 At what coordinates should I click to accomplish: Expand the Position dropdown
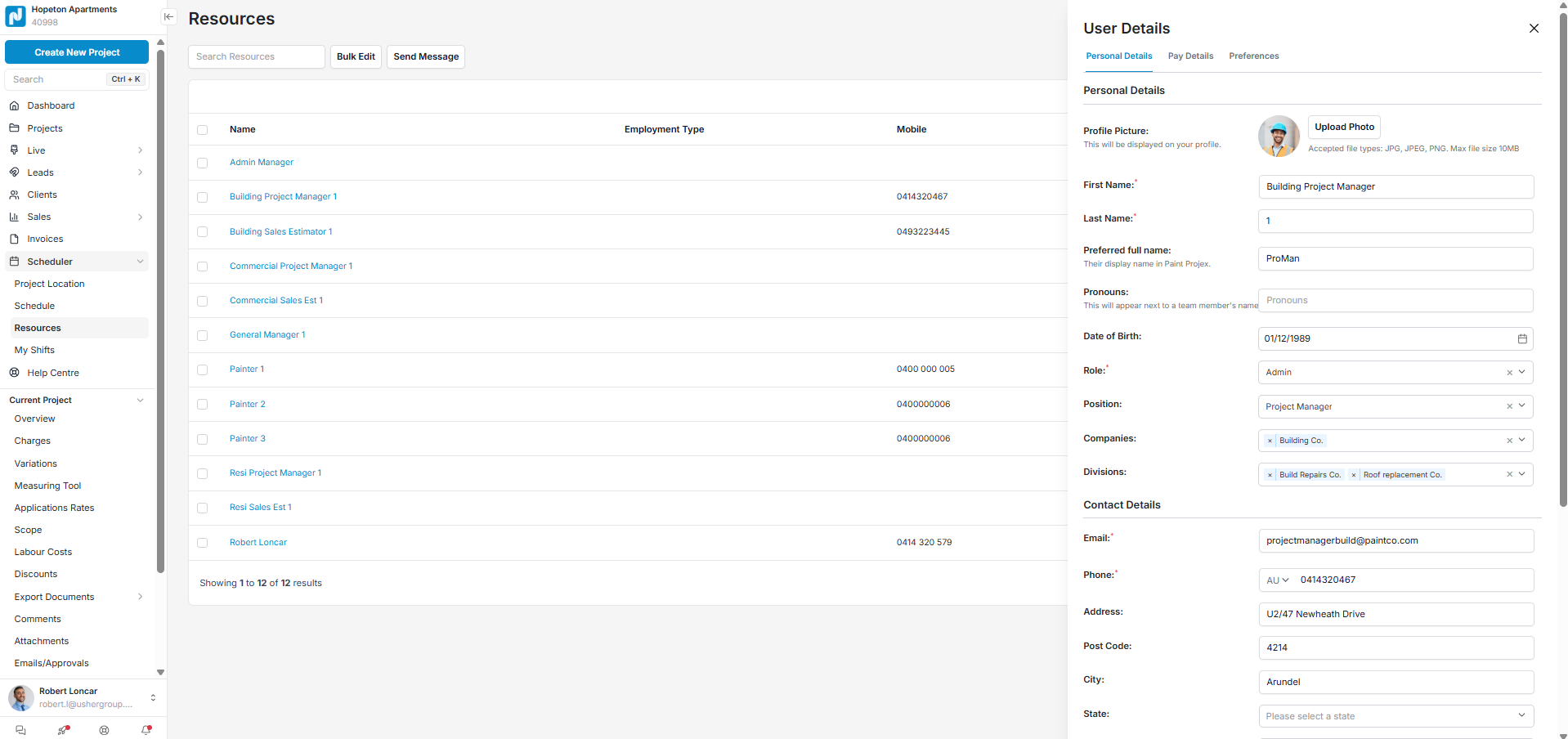click(x=1521, y=406)
